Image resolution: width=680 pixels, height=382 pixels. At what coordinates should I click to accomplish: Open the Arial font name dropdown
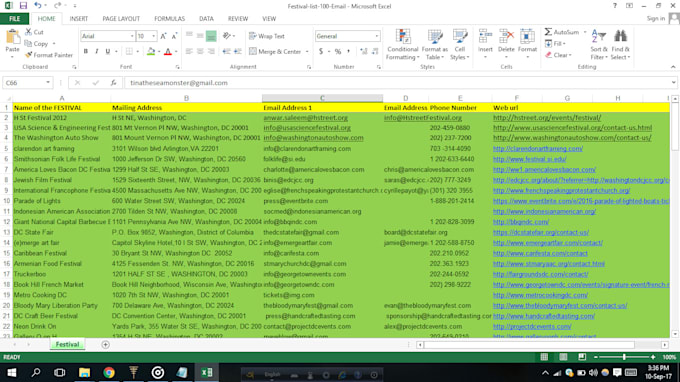(132, 36)
